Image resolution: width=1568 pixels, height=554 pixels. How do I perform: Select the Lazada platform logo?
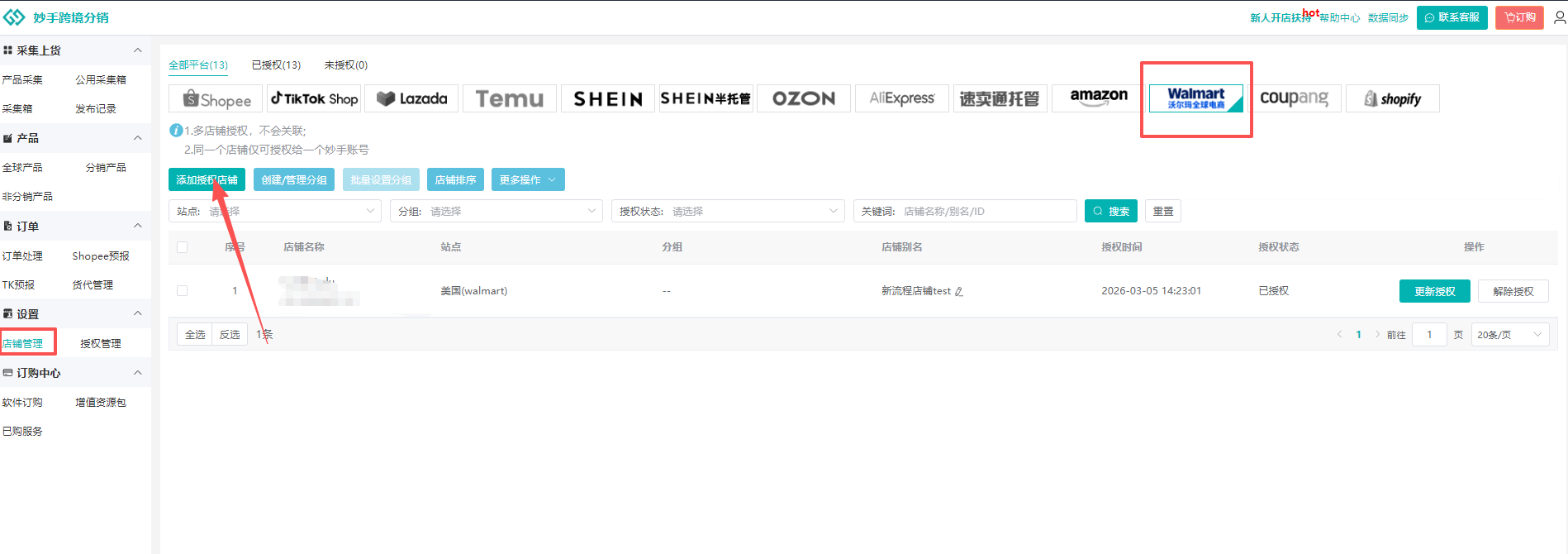pos(412,98)
